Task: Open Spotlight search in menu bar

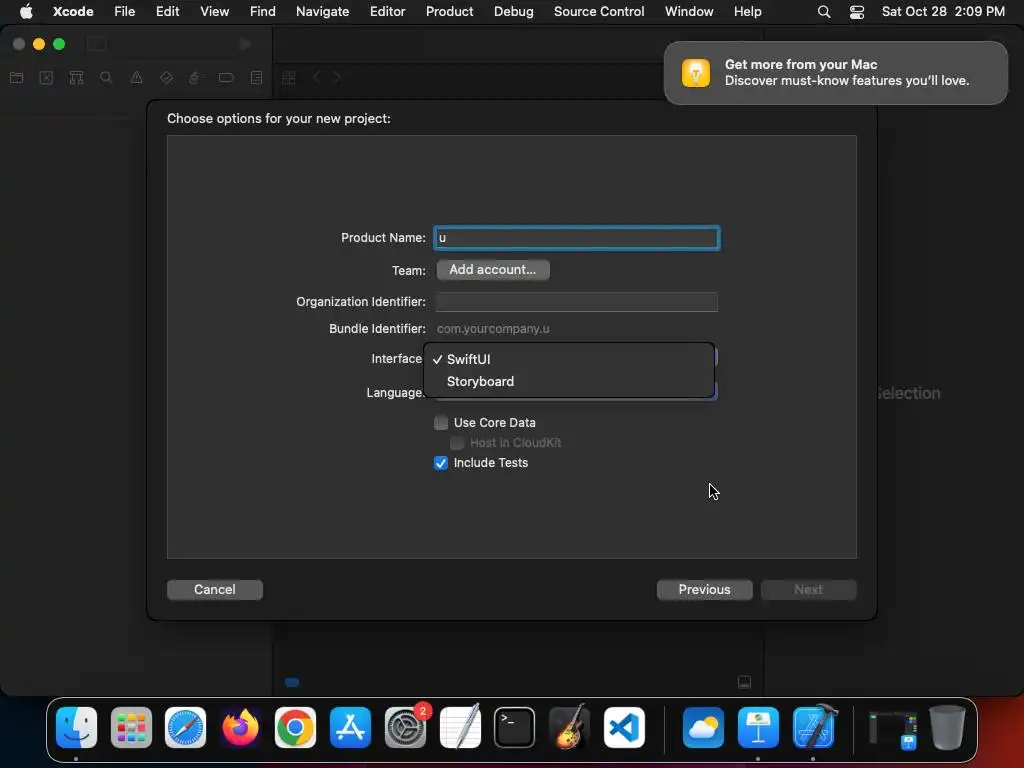Action: pyautogui.click(x=824, y=12)
